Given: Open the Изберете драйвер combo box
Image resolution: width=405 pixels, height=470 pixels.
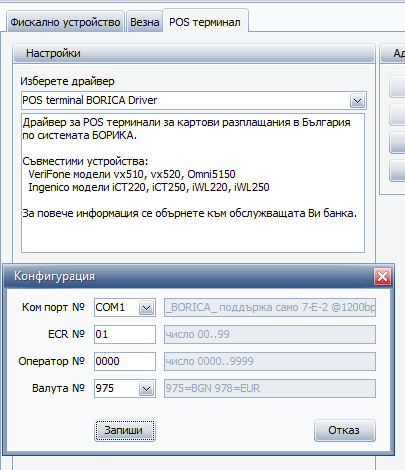Looking at the screenshot, I should click(194, 100).
